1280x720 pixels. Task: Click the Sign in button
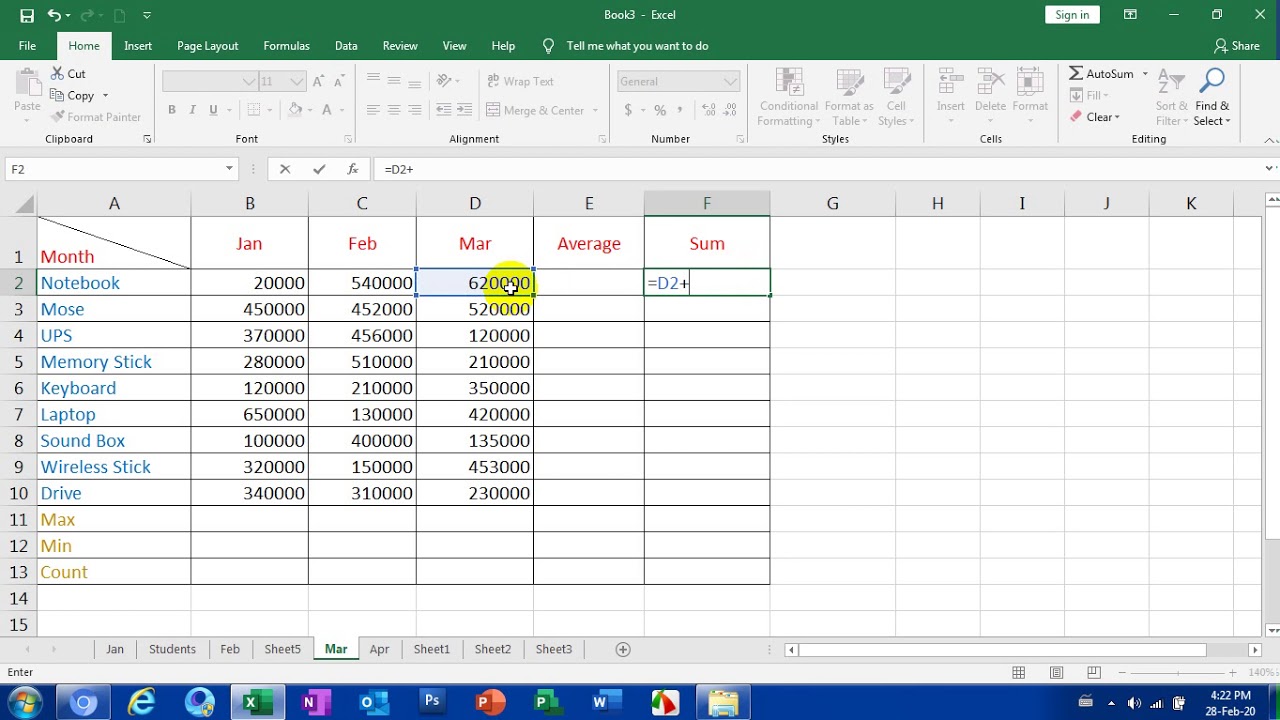click(1072, 15)
